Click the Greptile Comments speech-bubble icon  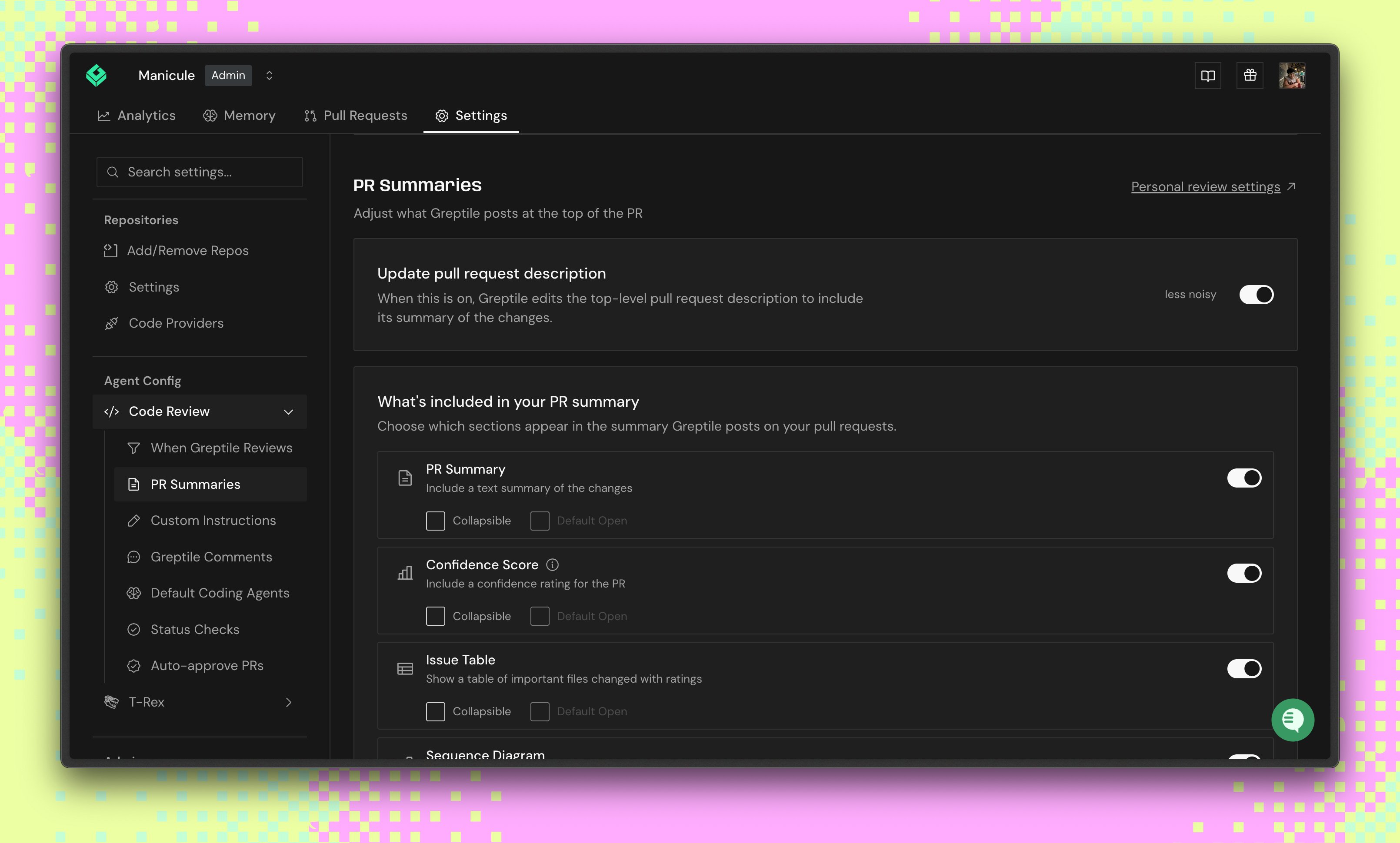[133, 557]
